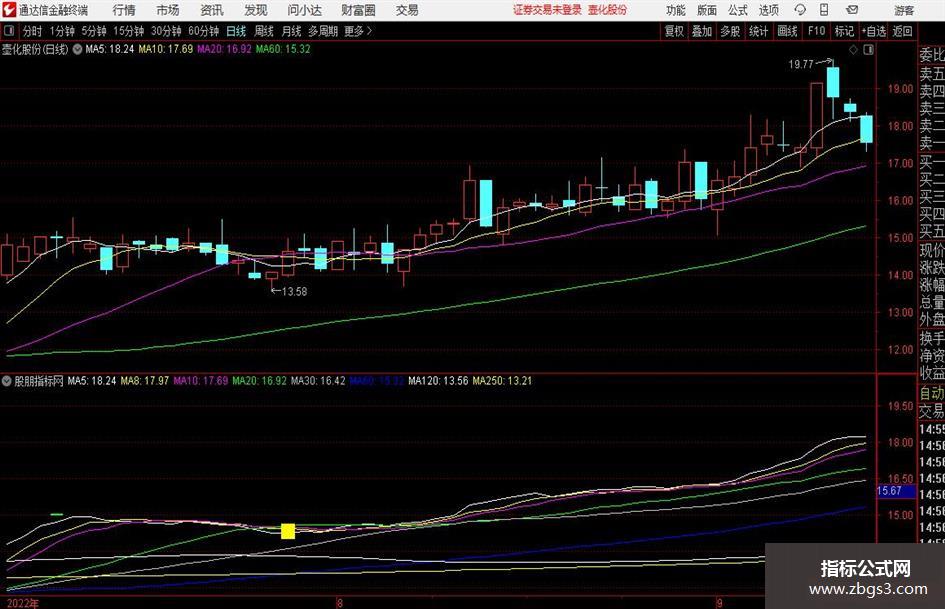The image size is (945, 609).
Task: Toggle the left panel icon beside 分时
Action: coord(8,31)
